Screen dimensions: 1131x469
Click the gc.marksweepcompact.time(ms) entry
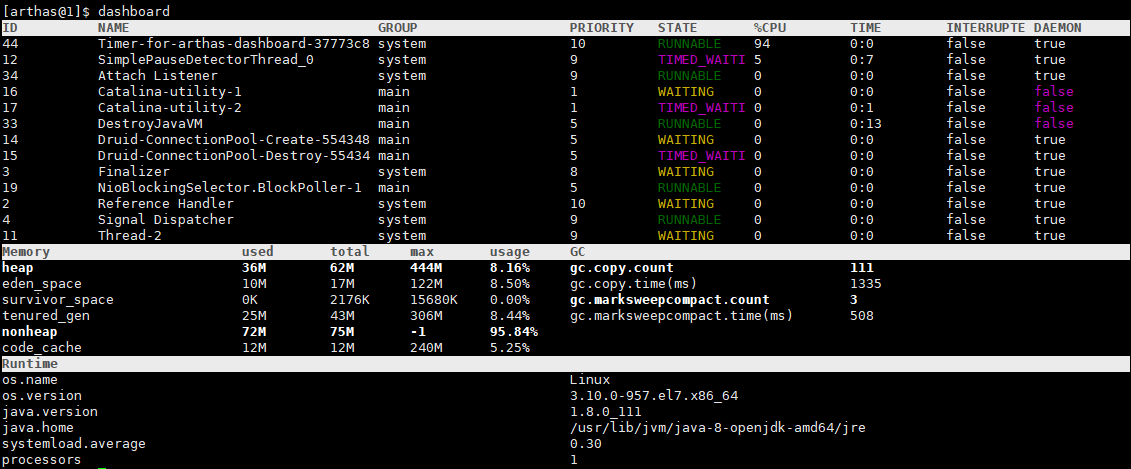tap(682, 316)
